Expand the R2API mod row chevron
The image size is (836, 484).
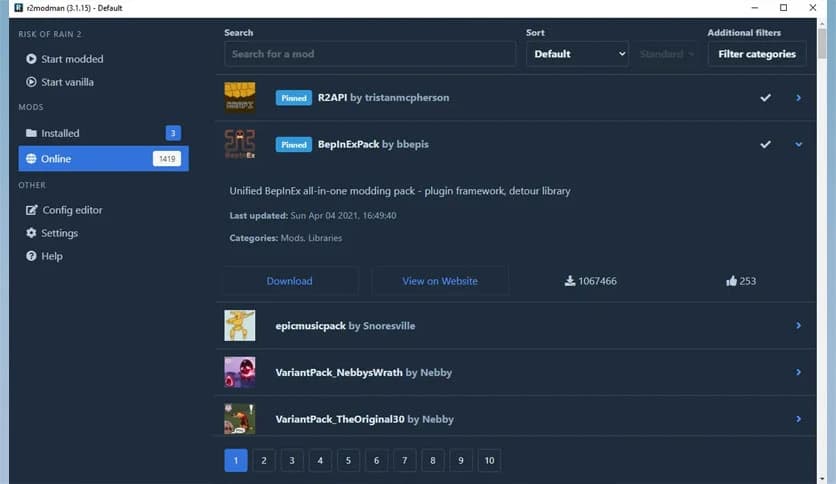coord(798,98)
